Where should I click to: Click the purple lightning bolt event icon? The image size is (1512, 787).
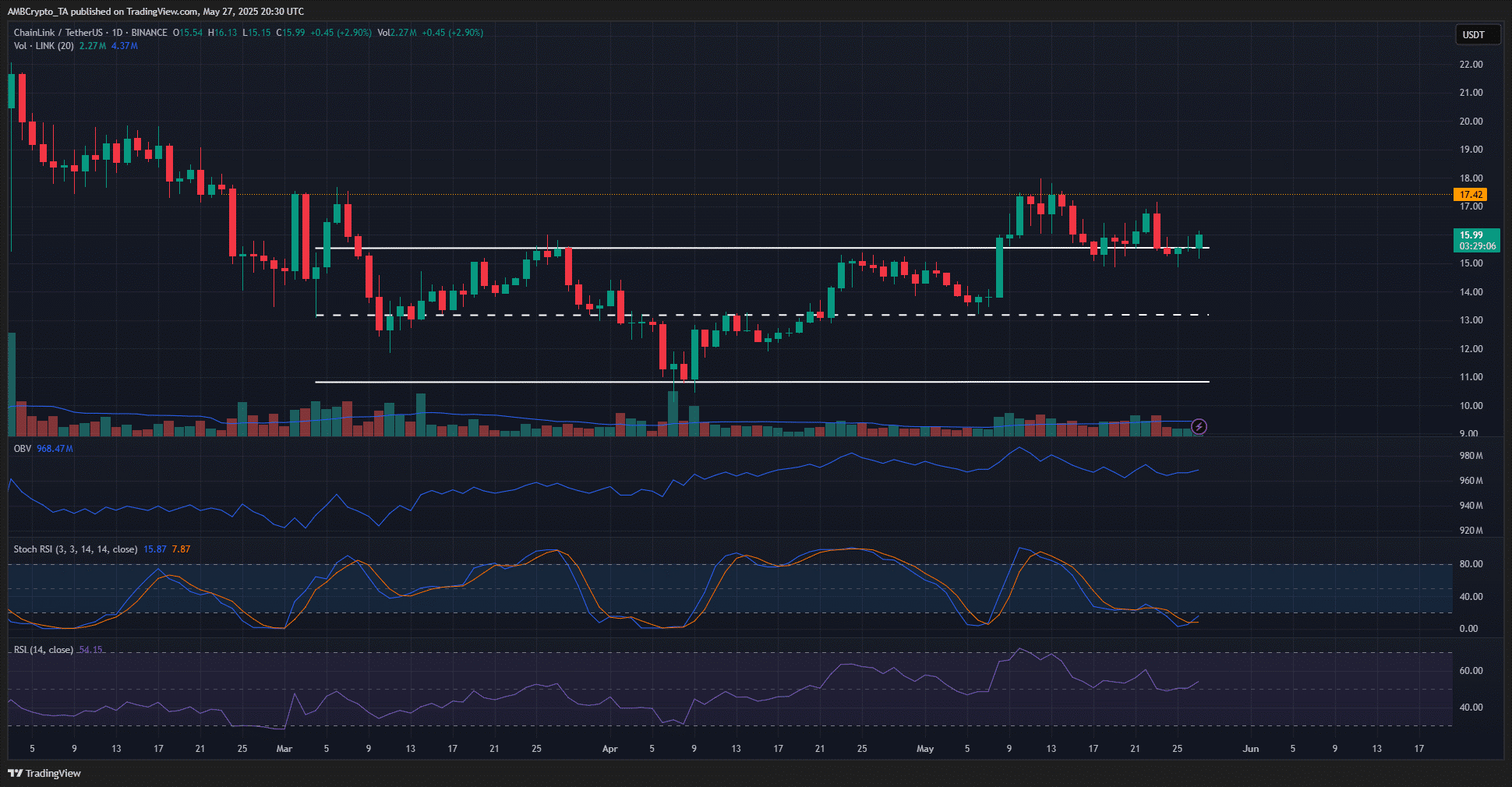(1199, 426)
